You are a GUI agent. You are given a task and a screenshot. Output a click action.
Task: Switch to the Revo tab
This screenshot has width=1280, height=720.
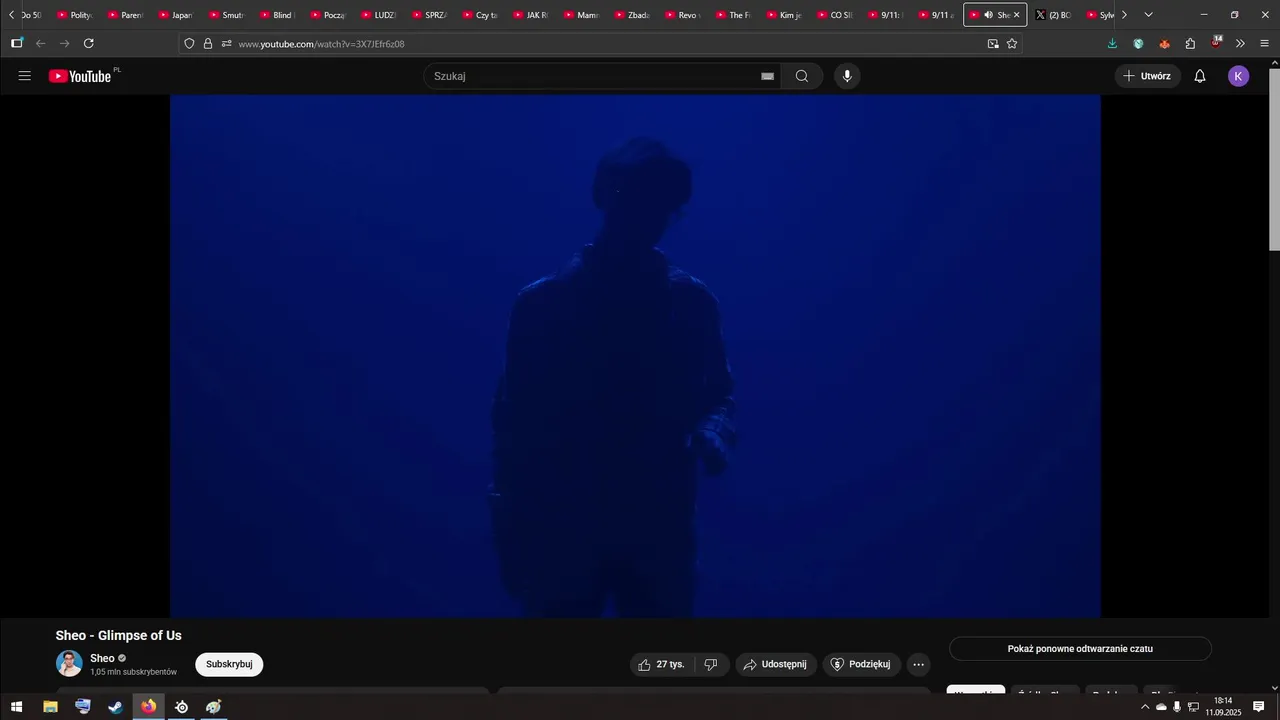(682, 15)
